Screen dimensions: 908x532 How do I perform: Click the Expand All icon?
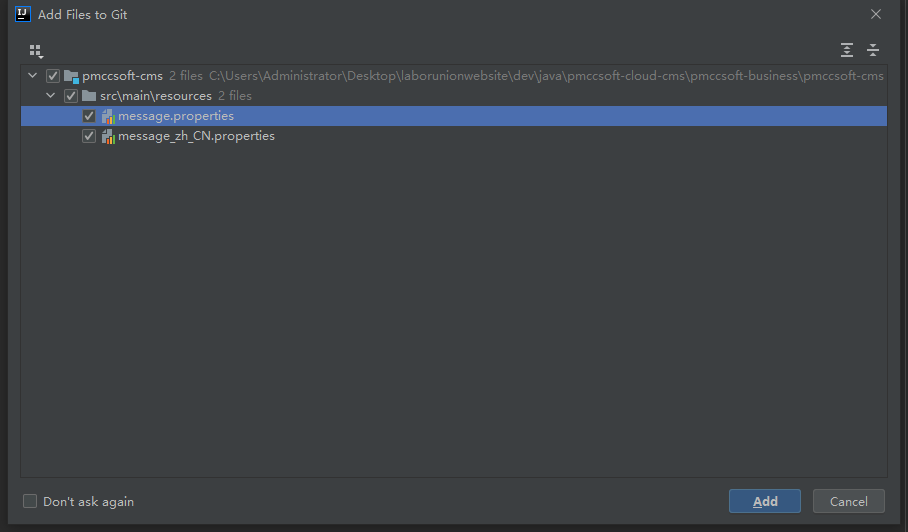point(847,50)
